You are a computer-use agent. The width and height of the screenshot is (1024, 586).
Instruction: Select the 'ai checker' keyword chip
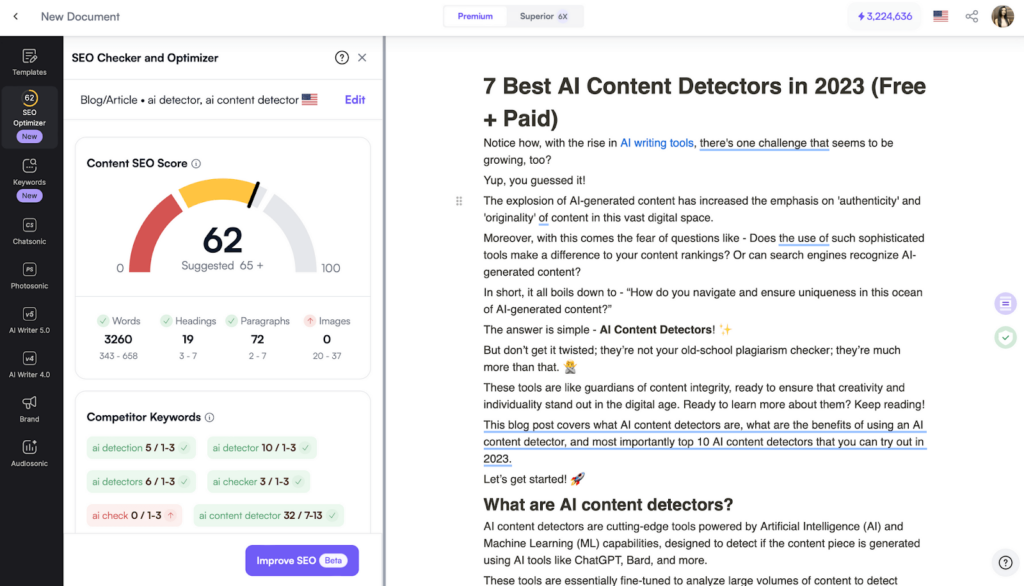[258, 482]
